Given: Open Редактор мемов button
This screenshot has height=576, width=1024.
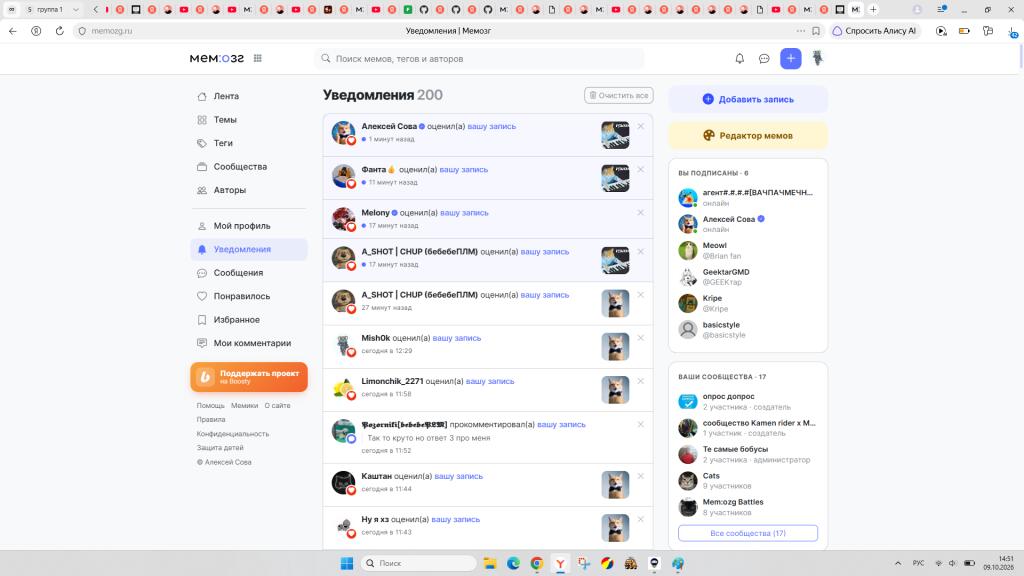Looking at the screenshot, I should (x=748, y=135).
